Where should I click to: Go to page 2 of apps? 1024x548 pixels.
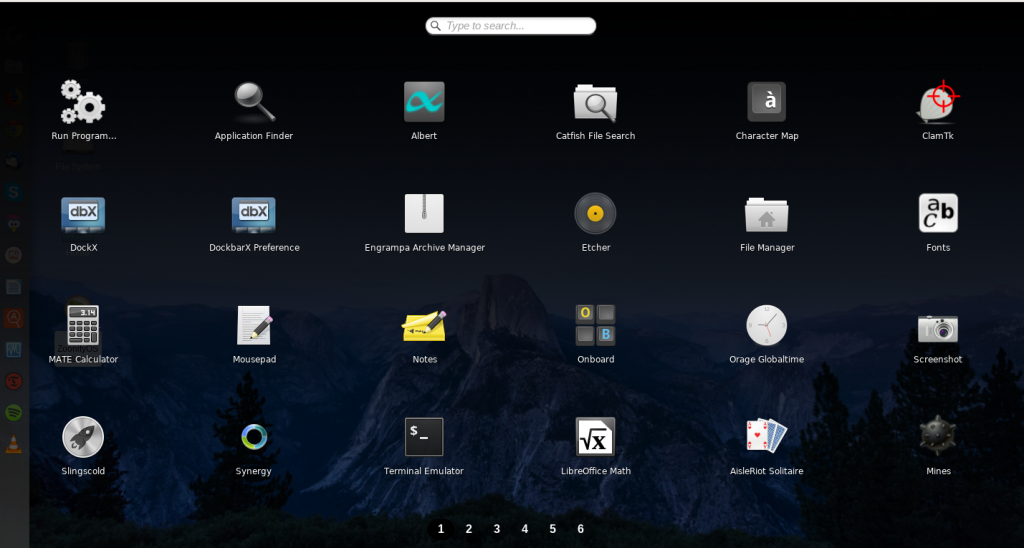[x=469, y=529]
